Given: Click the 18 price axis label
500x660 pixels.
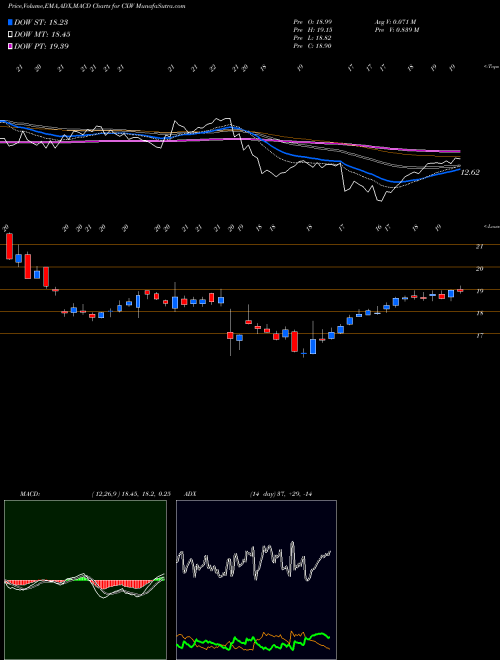Looking at the screenshot, I should [479, 314].
